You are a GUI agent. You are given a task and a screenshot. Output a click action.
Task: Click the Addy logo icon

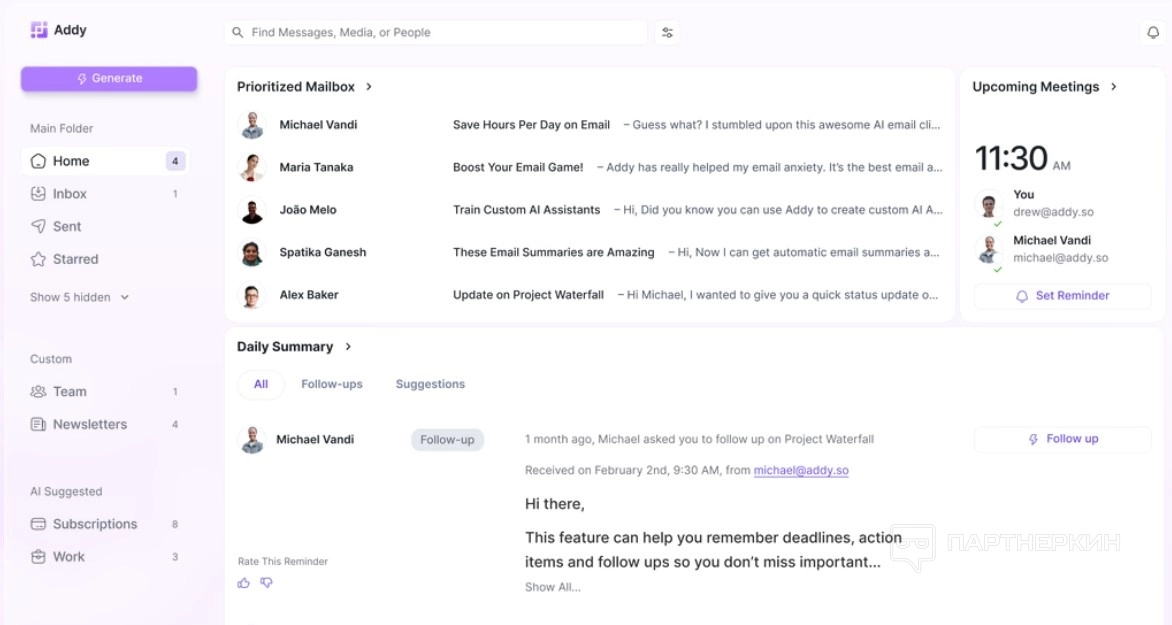pyautogui.click(x=39, y=30)
